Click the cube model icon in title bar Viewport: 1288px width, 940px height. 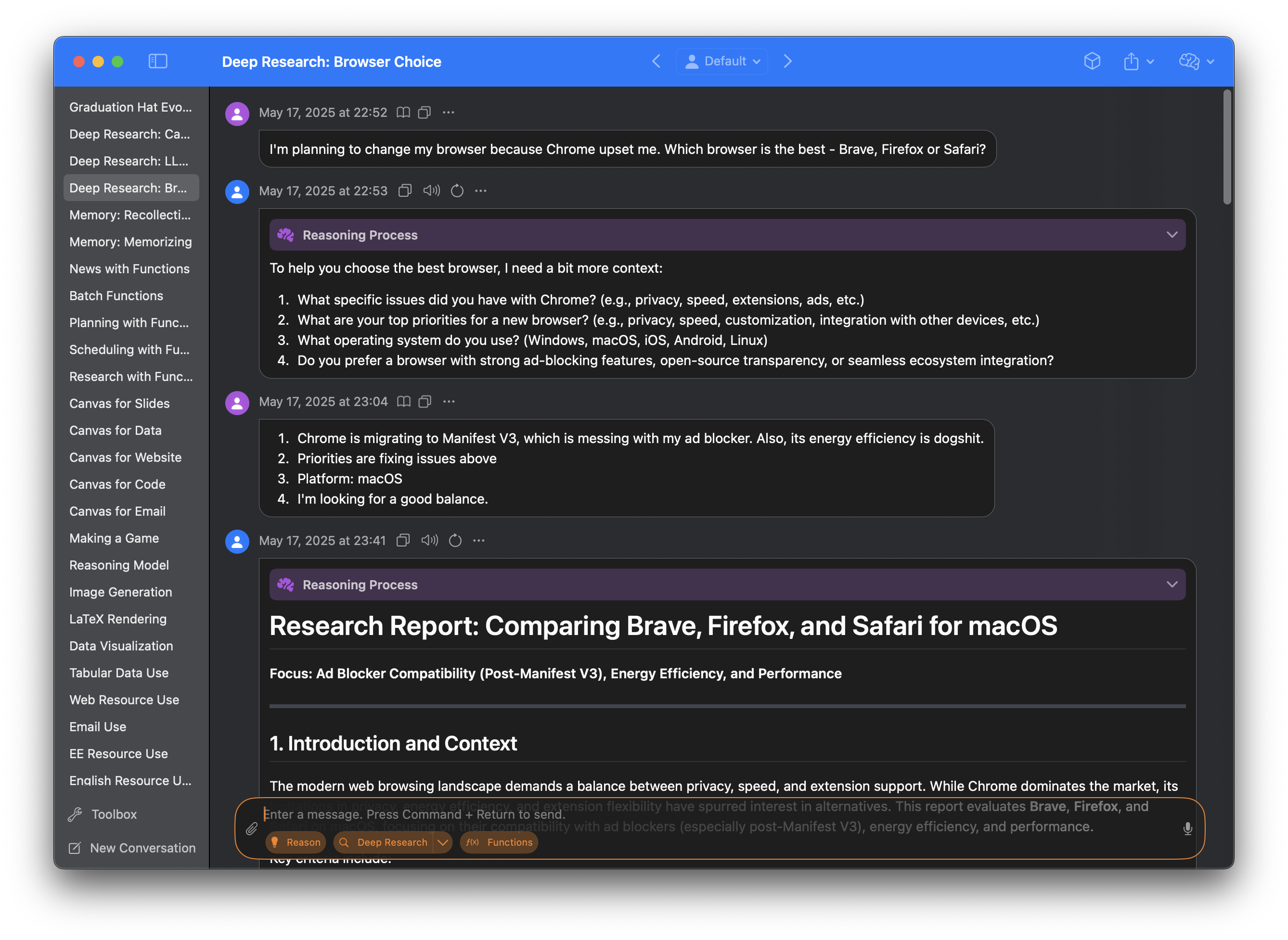(x=1092, y=61)
